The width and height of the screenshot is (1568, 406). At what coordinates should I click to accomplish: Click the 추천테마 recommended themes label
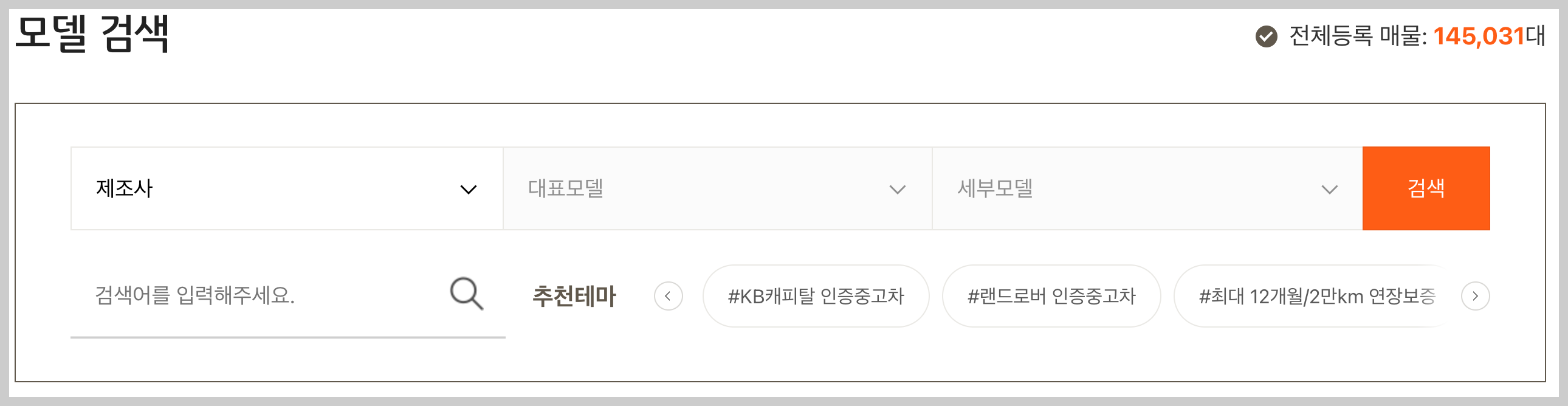tap(575, 297)
